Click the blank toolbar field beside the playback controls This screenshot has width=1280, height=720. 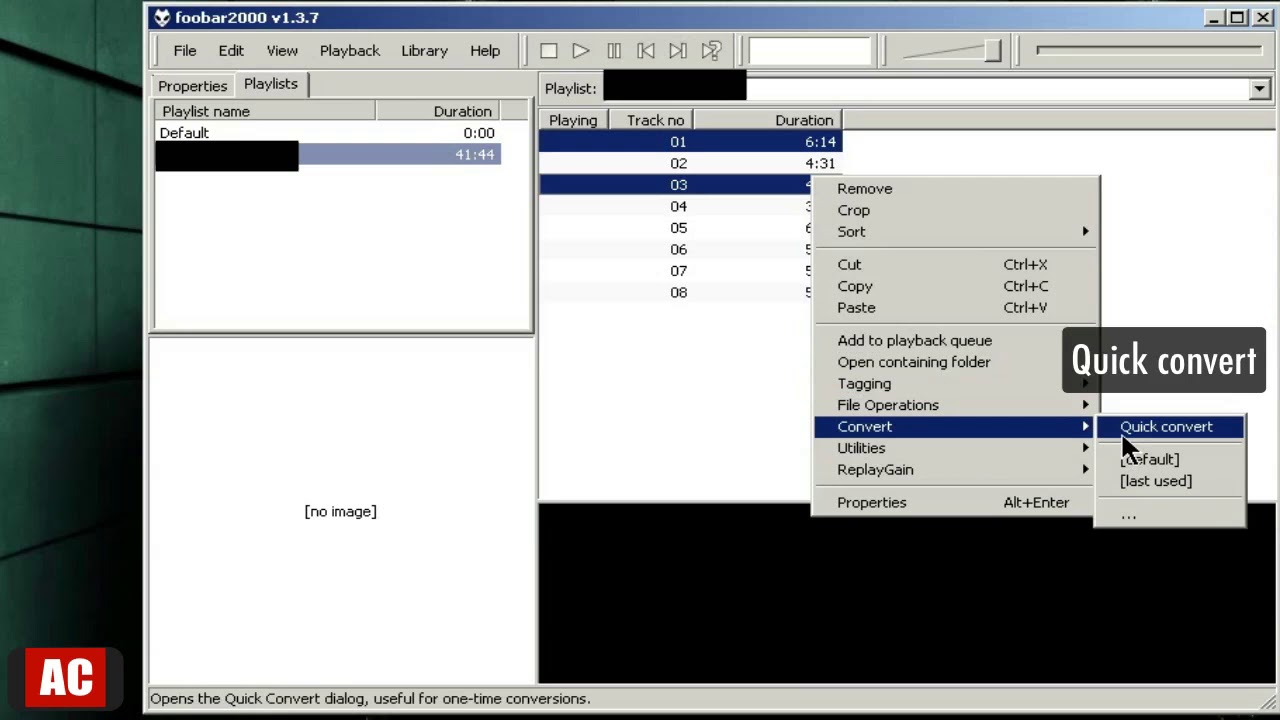point(810,51)
